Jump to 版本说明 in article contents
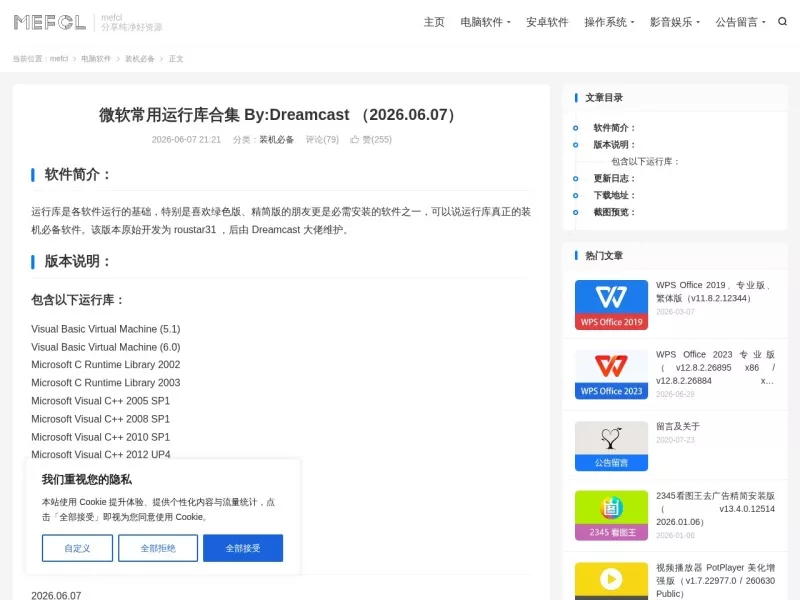The height and width of the screenshot is (600, 800). click(614, 145)
